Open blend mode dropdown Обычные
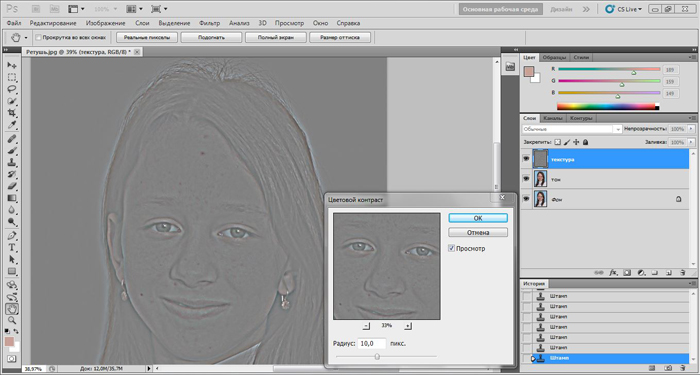The height and width of the screenshot is (375, 700). [x=571, y=129]
